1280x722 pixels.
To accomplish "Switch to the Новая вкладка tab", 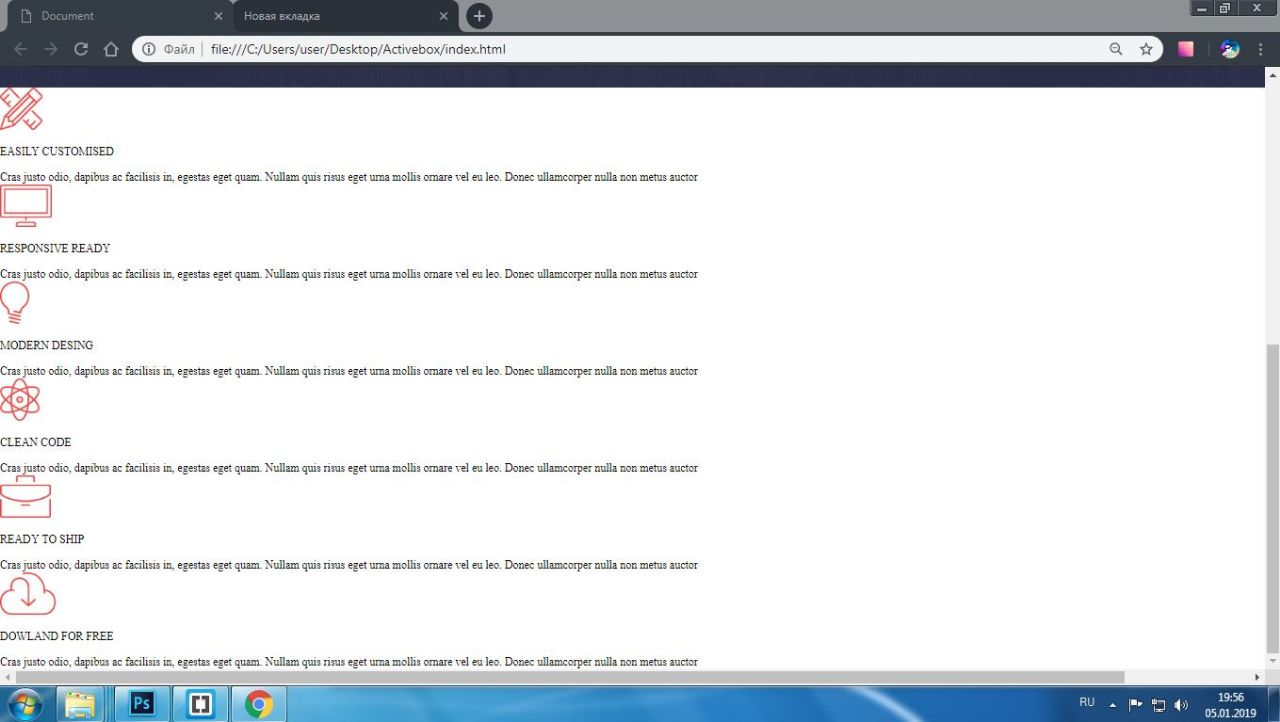I will point(346,16).
